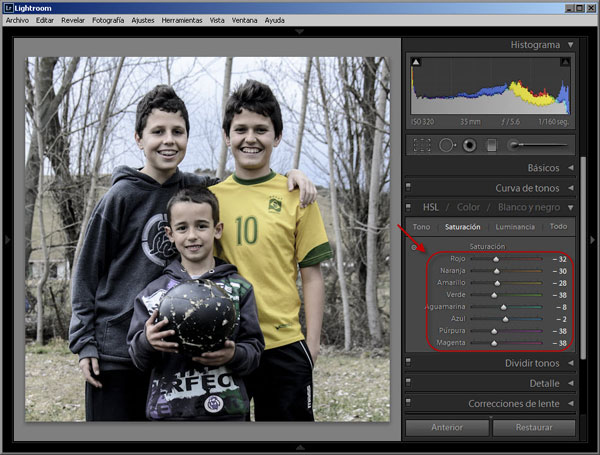Image resolution: width=600 pixels, height=455 pixels.
Task: Click the Magenta saturation slider
Action: point(506,343)
